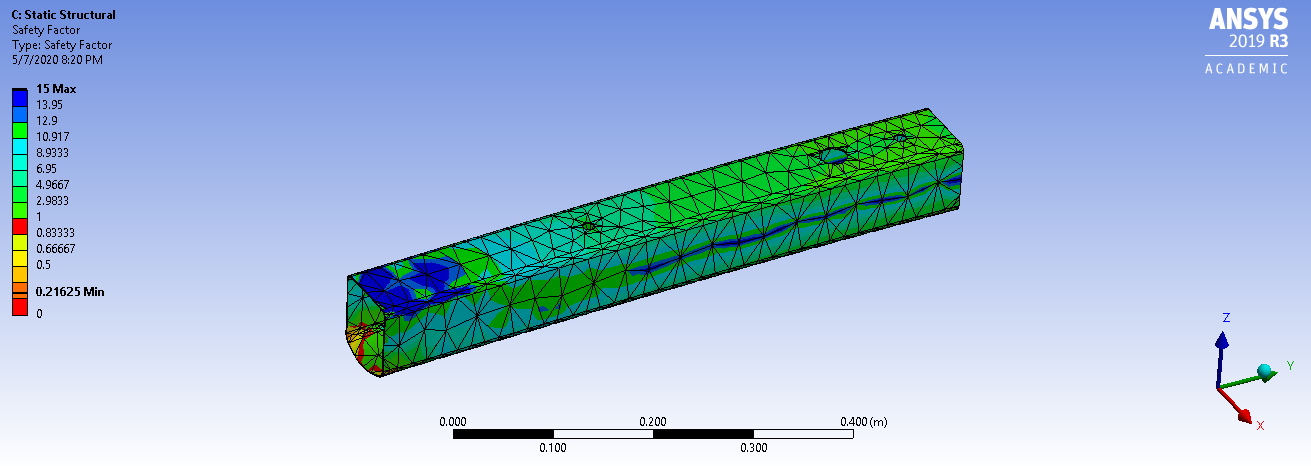Image resolution: width=1311 pixels, height=466 pixels.
Task: Select the orange legend band below 0.5
Action: [x=20, y=273]
